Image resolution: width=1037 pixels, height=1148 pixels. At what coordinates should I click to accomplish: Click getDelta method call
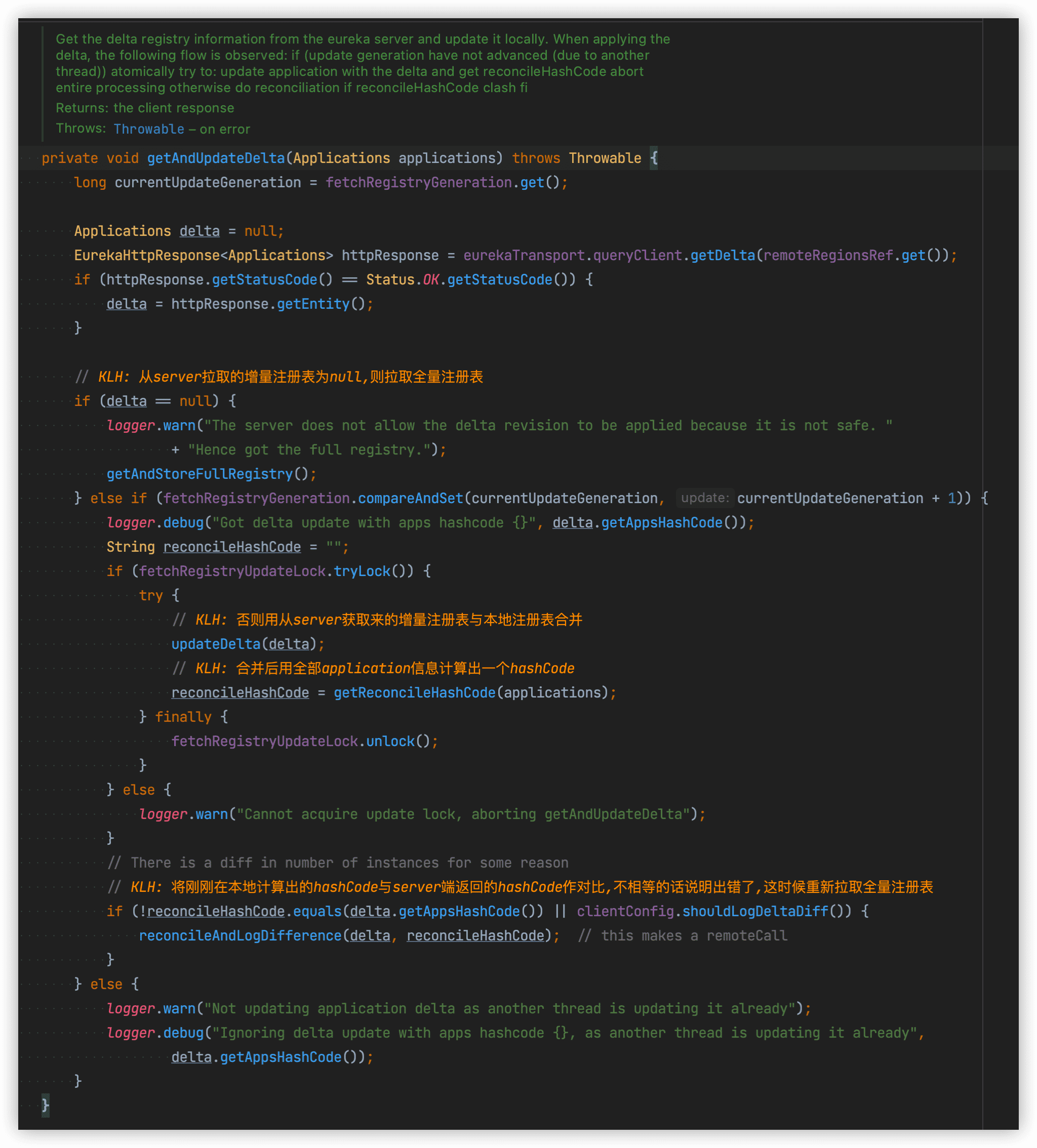click(x=723, y=255)
